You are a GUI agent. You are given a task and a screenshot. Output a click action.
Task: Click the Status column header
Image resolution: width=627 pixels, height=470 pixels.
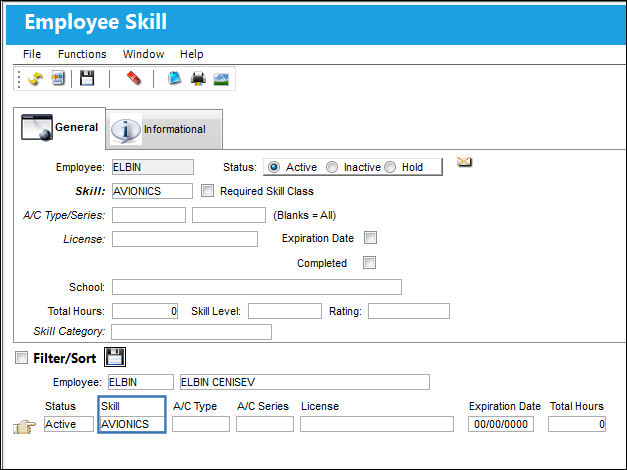[x=60, y=406]
